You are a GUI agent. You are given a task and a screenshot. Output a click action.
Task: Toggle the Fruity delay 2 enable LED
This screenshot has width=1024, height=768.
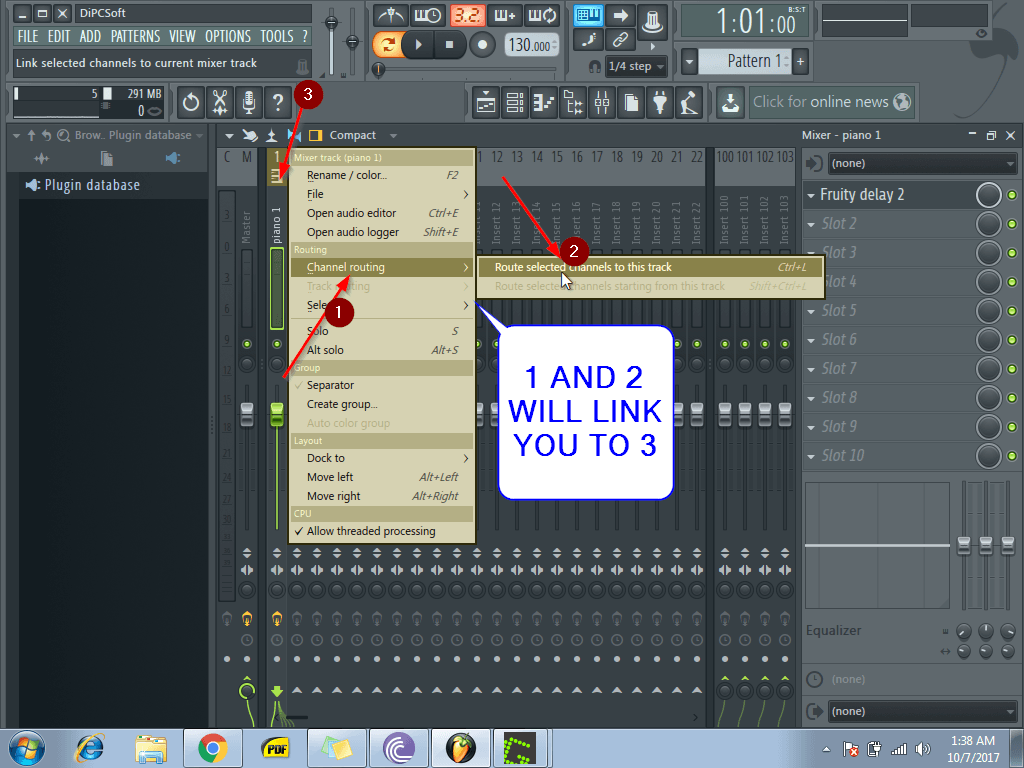1012,195
